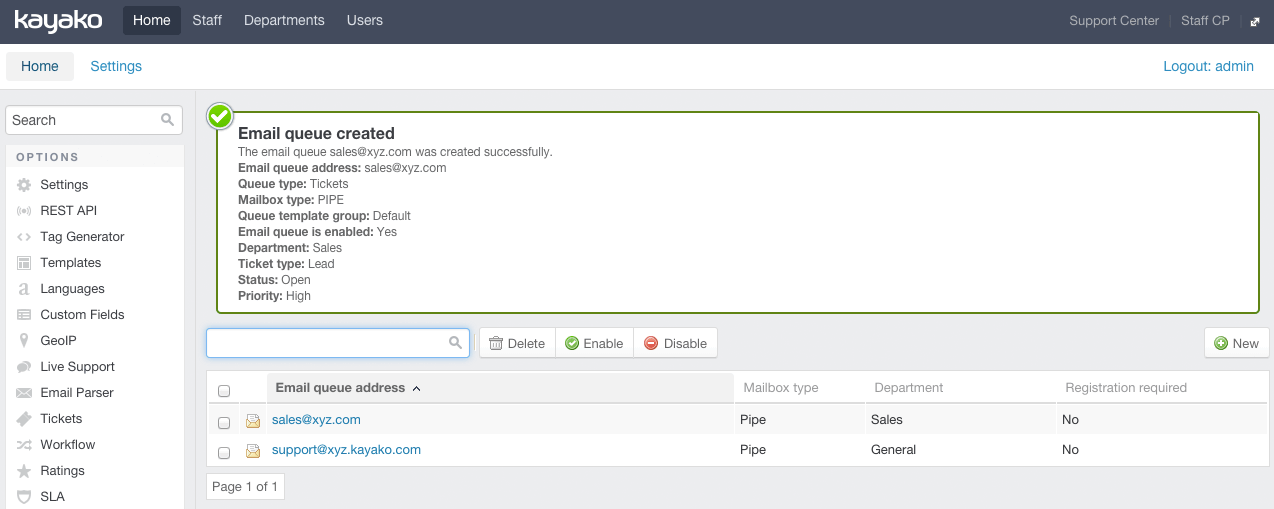
Task: Click the Settings gear icon in sidebar
Action: tap(24, 185)
